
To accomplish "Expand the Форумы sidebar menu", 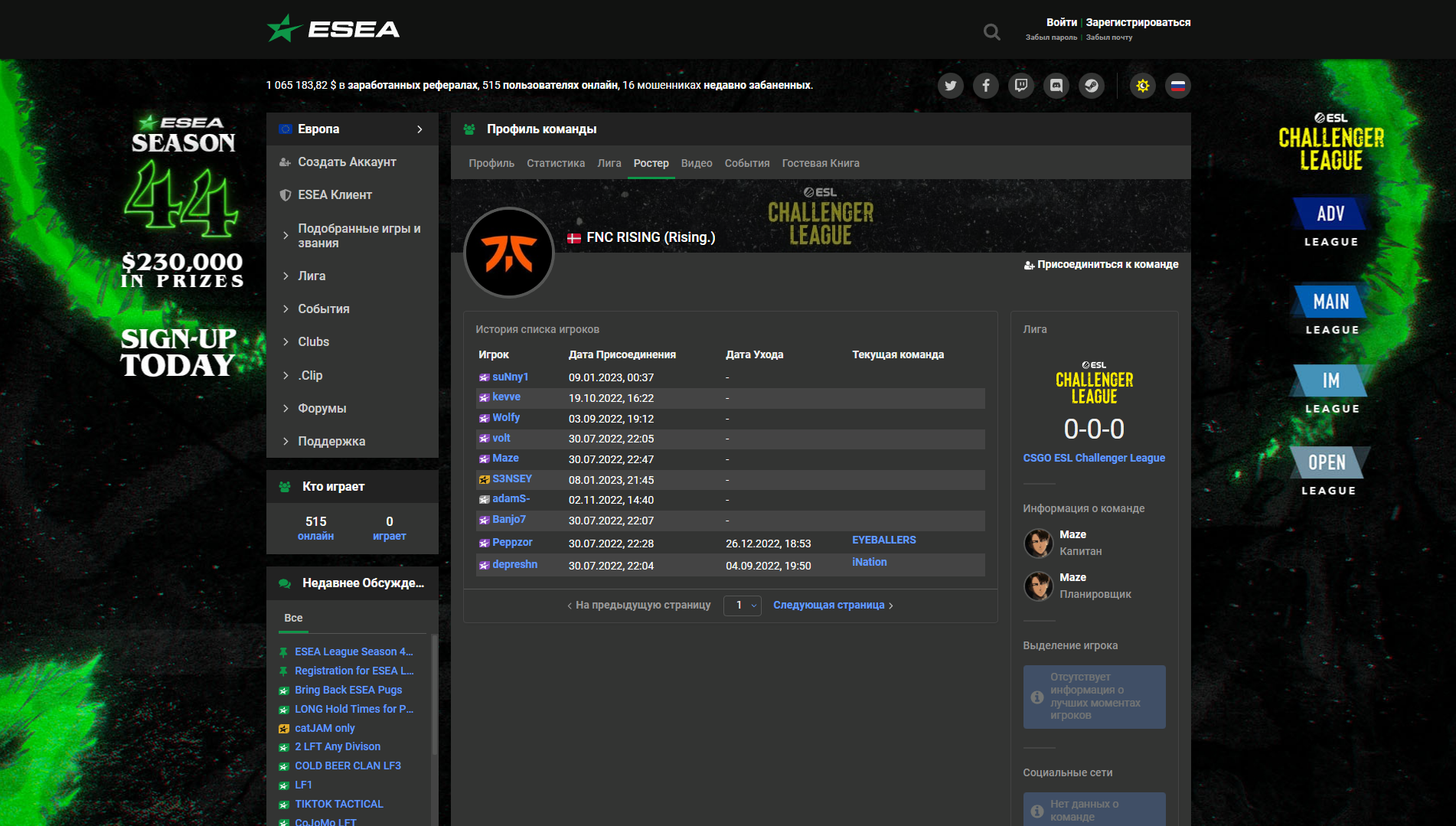I will (x=352, y=409).
